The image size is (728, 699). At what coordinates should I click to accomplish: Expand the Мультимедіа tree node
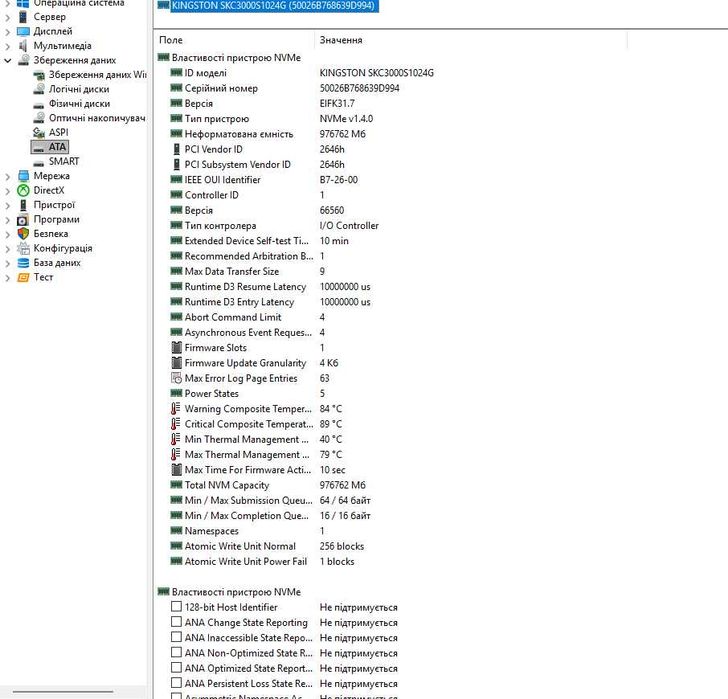7,46
